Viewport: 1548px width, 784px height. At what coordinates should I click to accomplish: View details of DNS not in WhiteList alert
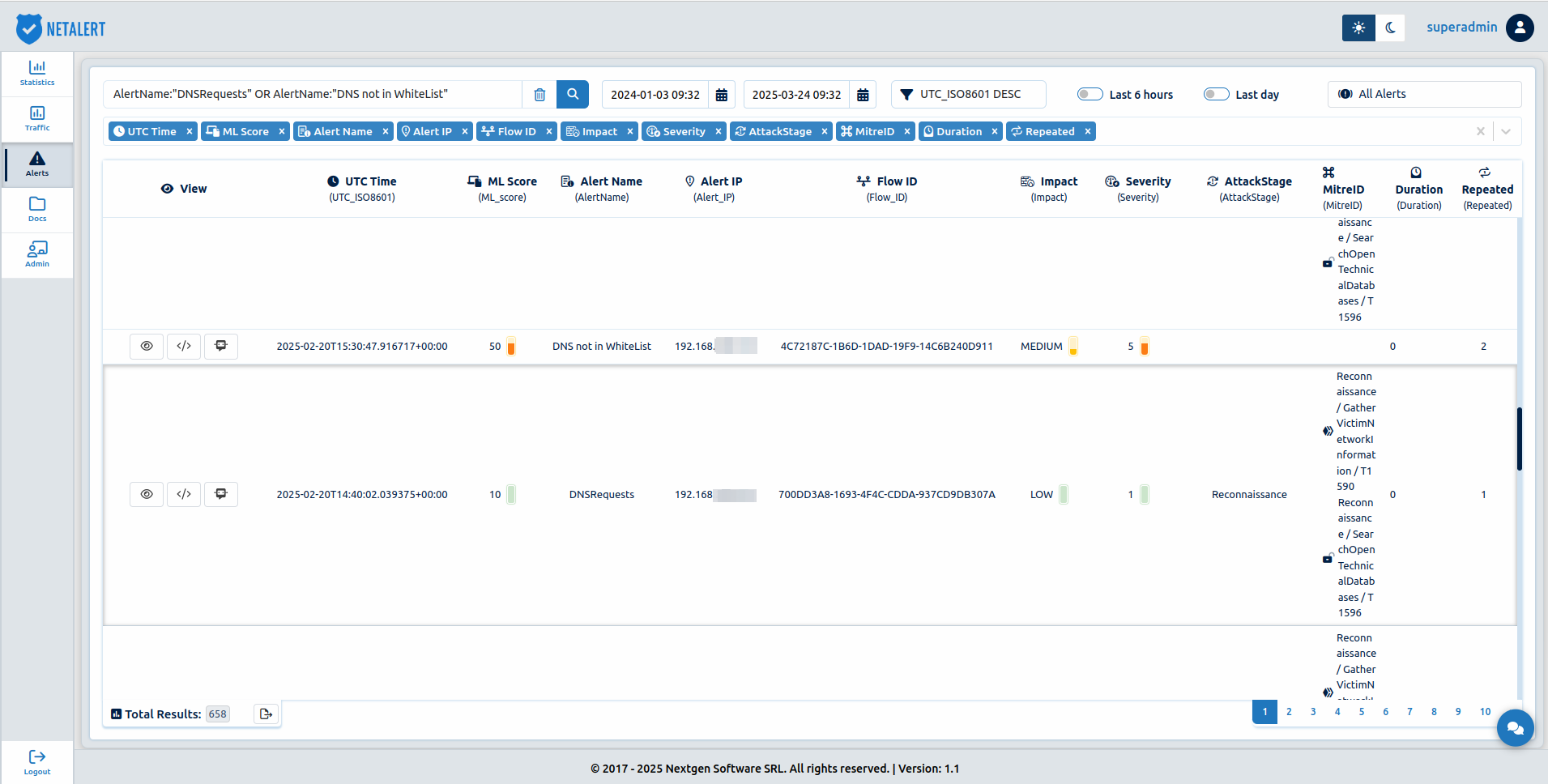(147, 346)
